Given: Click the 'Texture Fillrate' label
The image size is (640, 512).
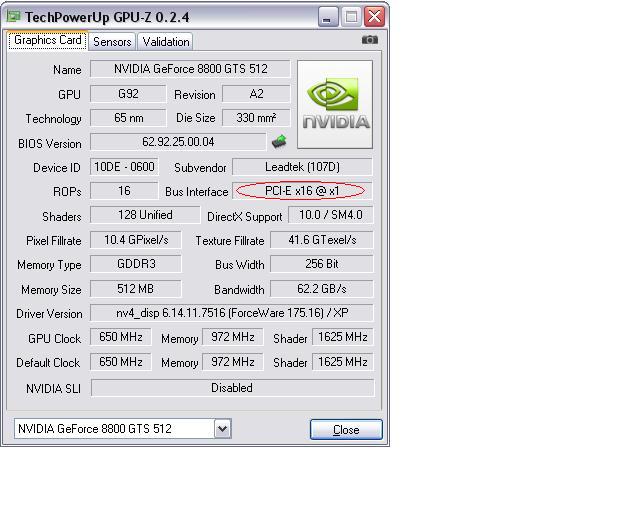Looking at the screenshot, I should coord(230,241).
